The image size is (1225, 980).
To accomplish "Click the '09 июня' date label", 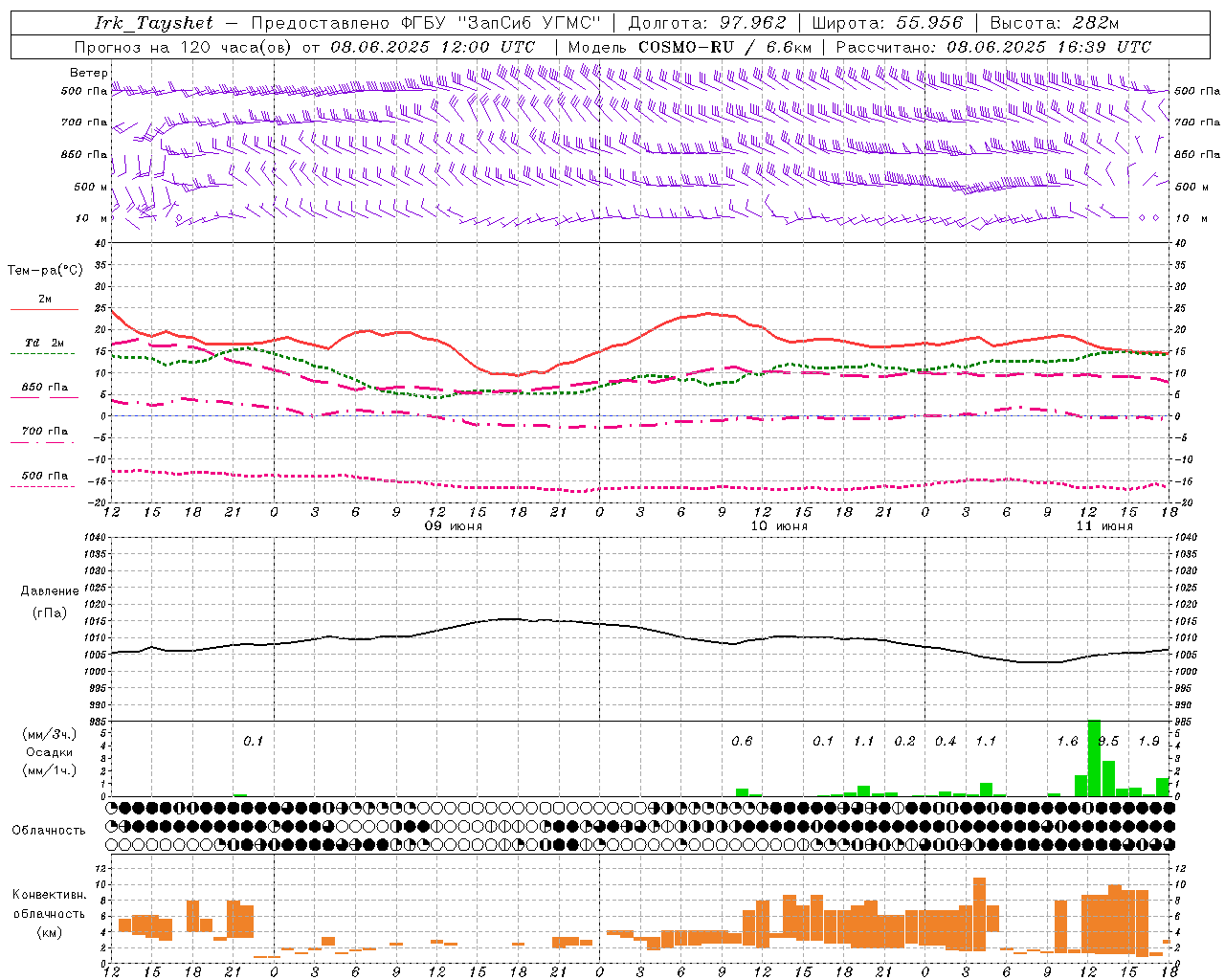I will pyautogui.click(x=453, y=526).
